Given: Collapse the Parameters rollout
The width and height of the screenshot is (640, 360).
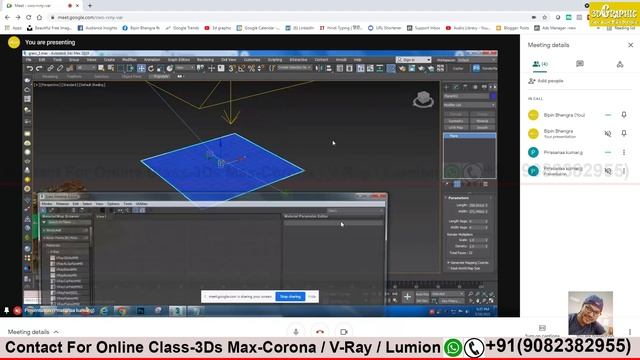Looking at the screenshot, I should [x=458, y=198].
